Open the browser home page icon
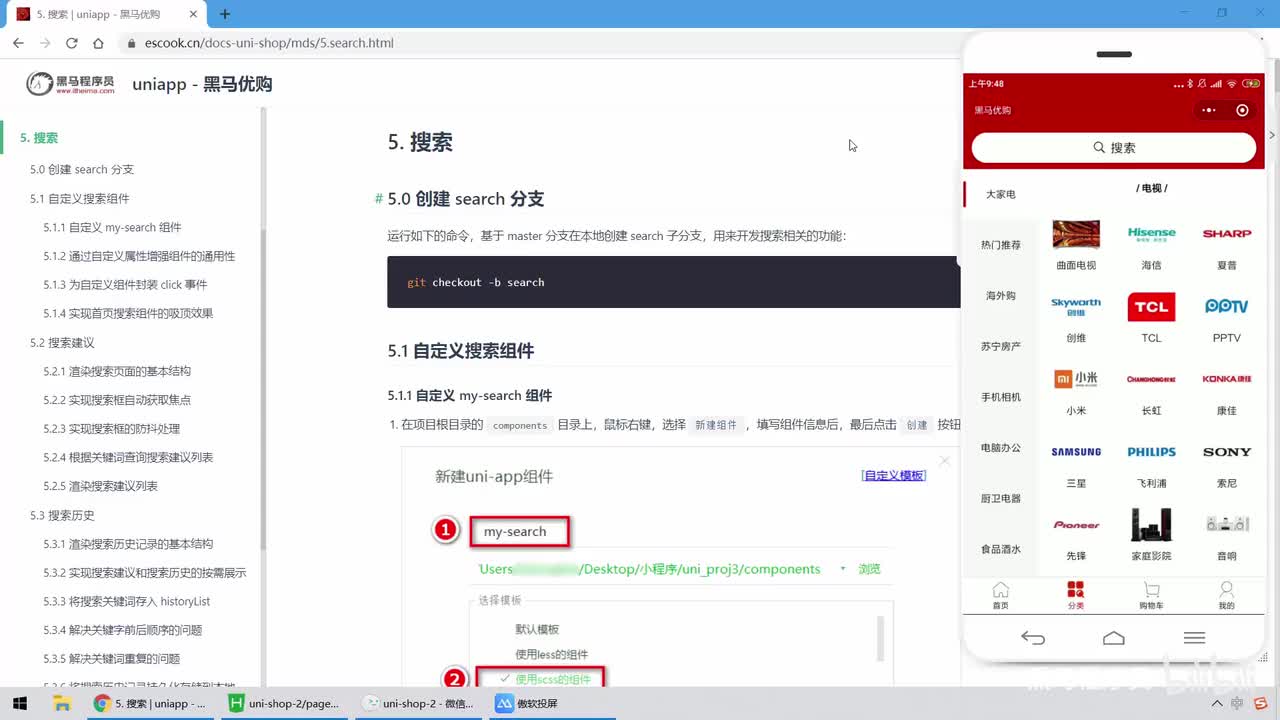1280x720 pixels. [x=98, y=43]
